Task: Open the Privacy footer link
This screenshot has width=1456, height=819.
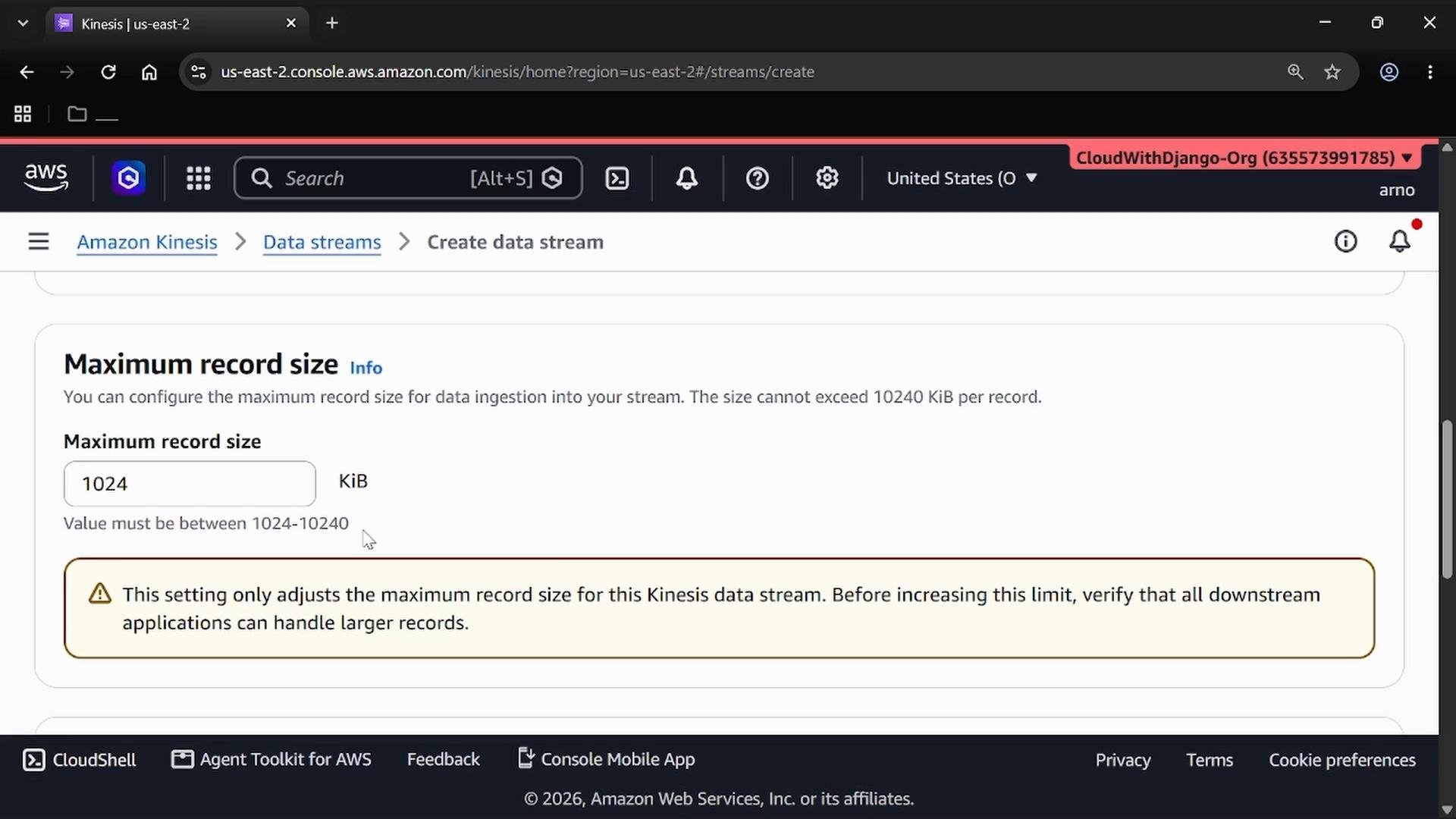Action: coord(1123,760)
